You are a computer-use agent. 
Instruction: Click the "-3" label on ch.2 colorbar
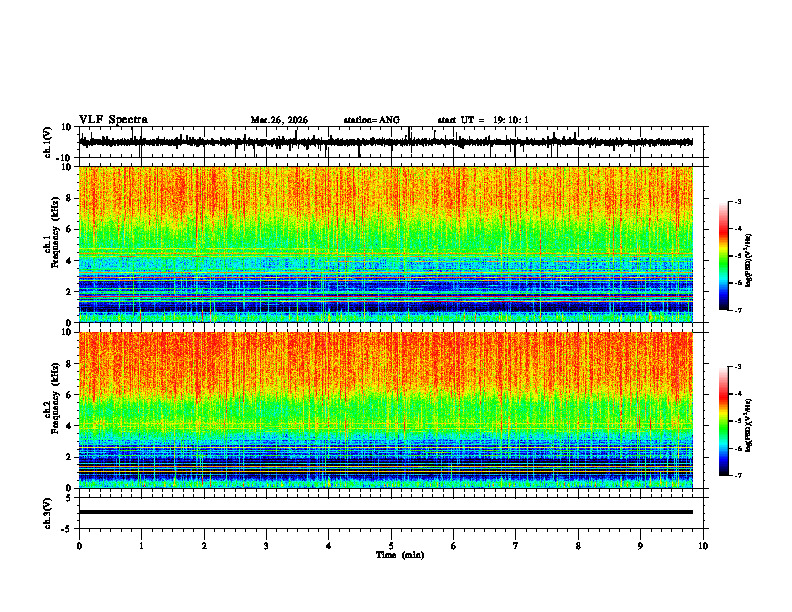(738, 367)
